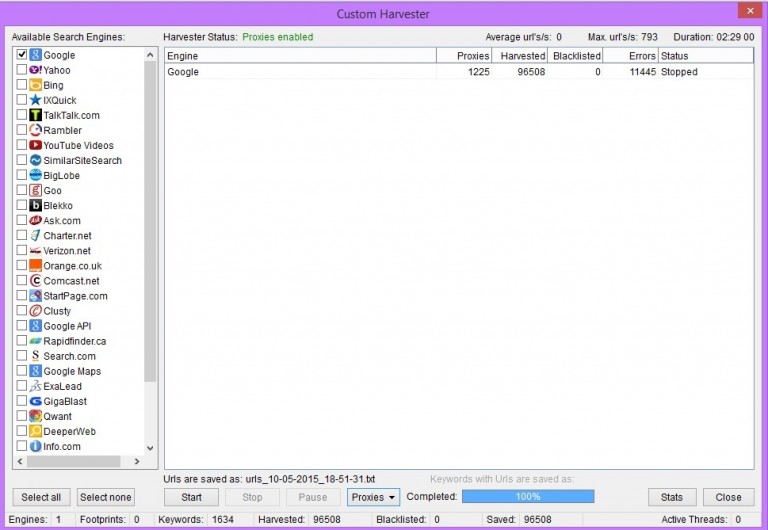Sort by the Errors column header

tap(630, 56)
